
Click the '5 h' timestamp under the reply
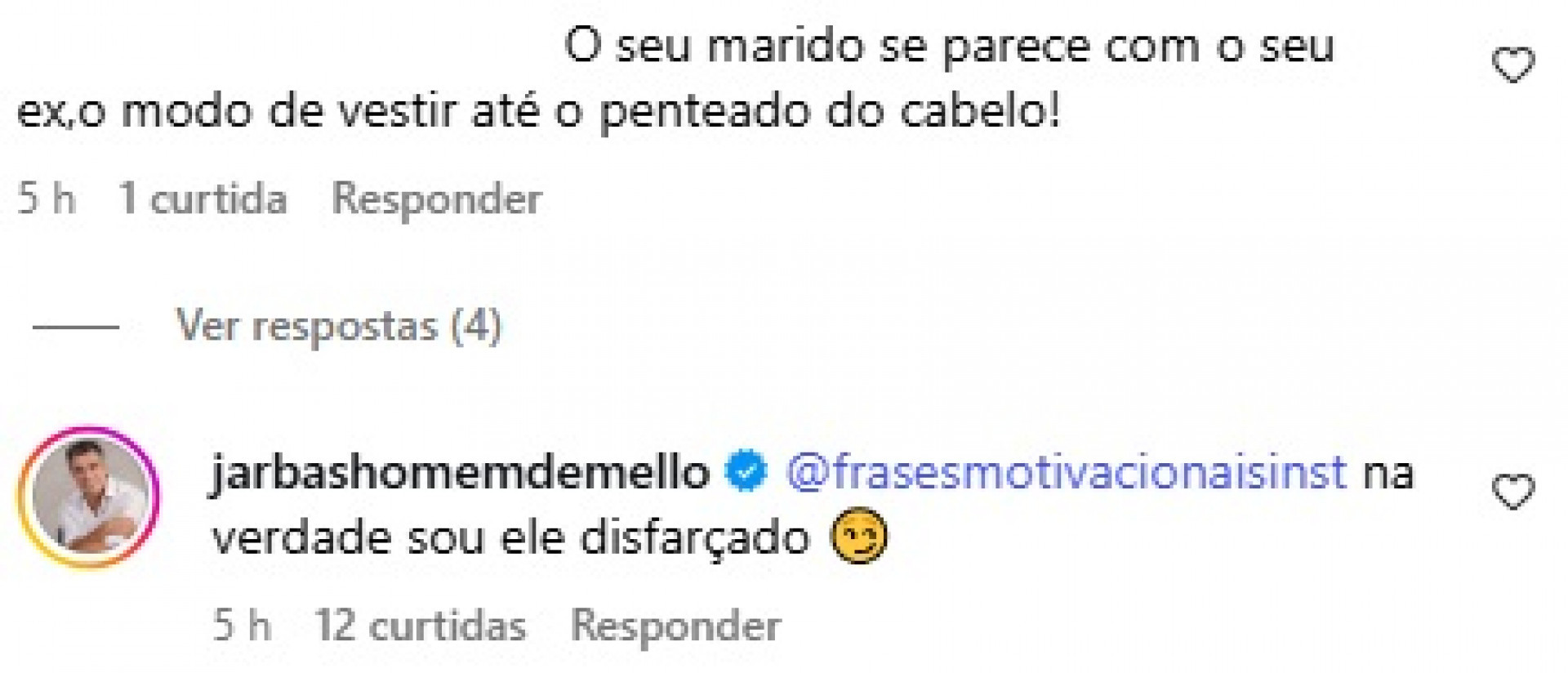tap(245, 625)
